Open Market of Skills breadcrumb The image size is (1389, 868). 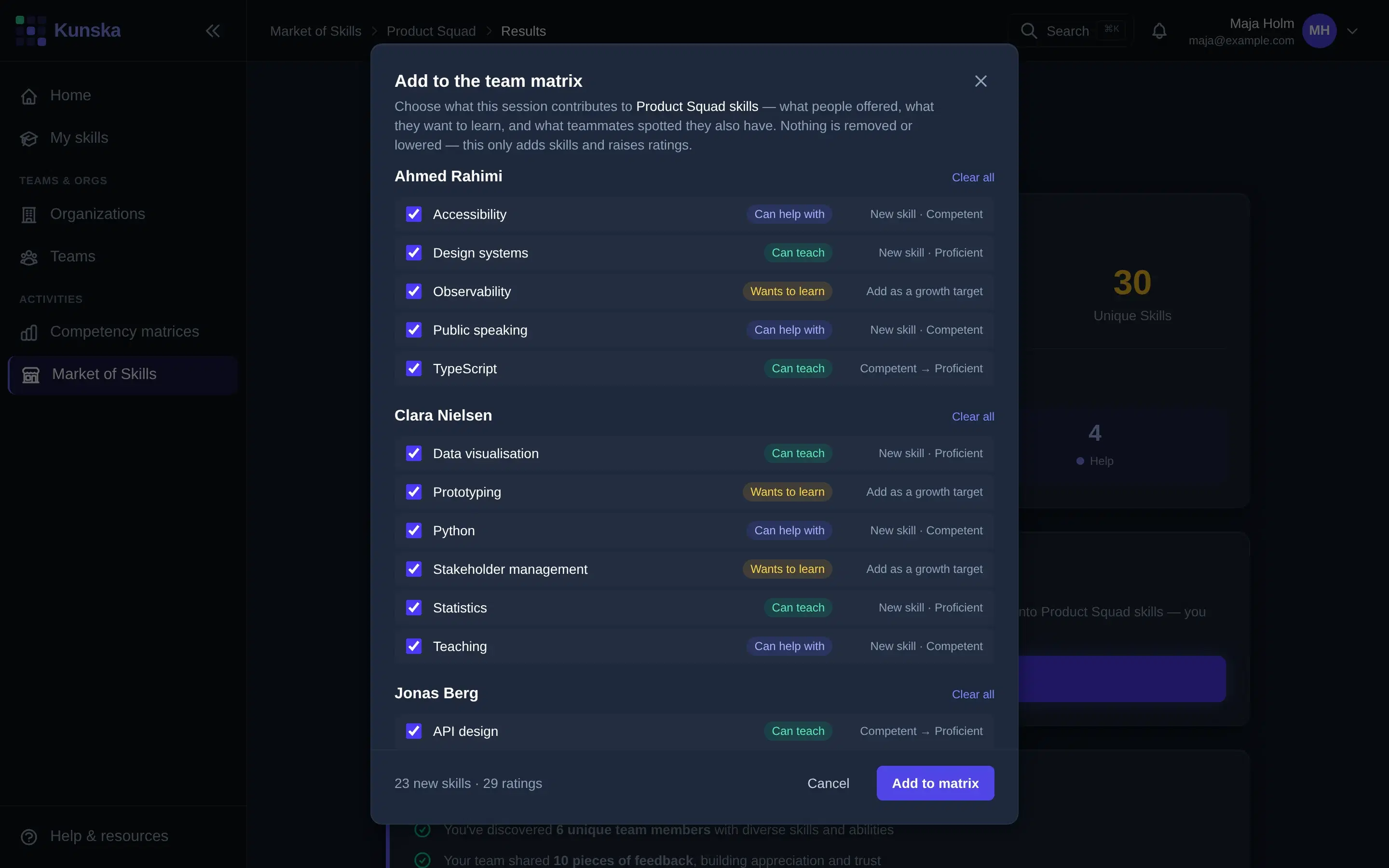pos(316,31)
